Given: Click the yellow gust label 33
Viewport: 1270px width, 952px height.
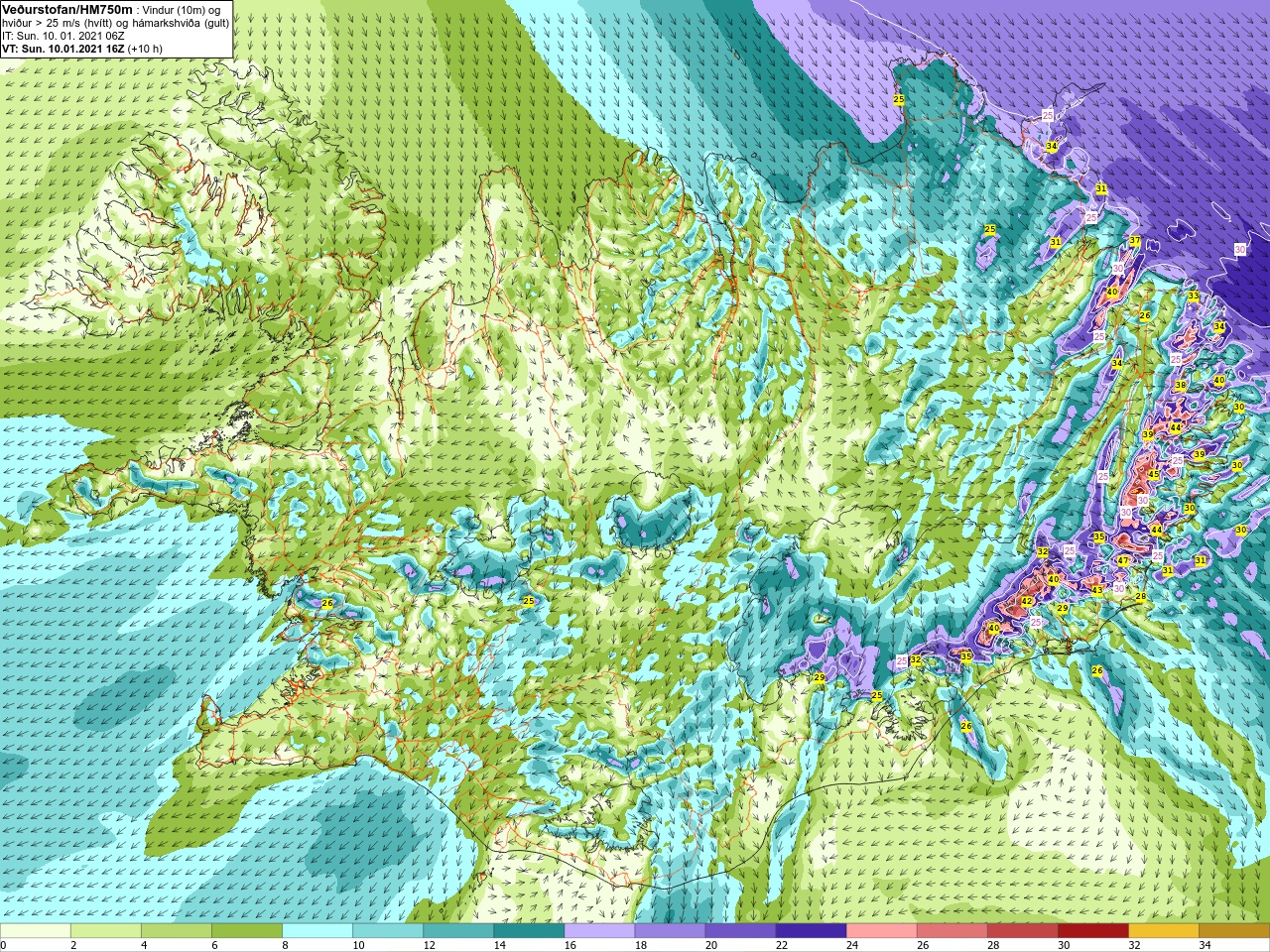Looking at the screenshot, I should (1194, 296).
